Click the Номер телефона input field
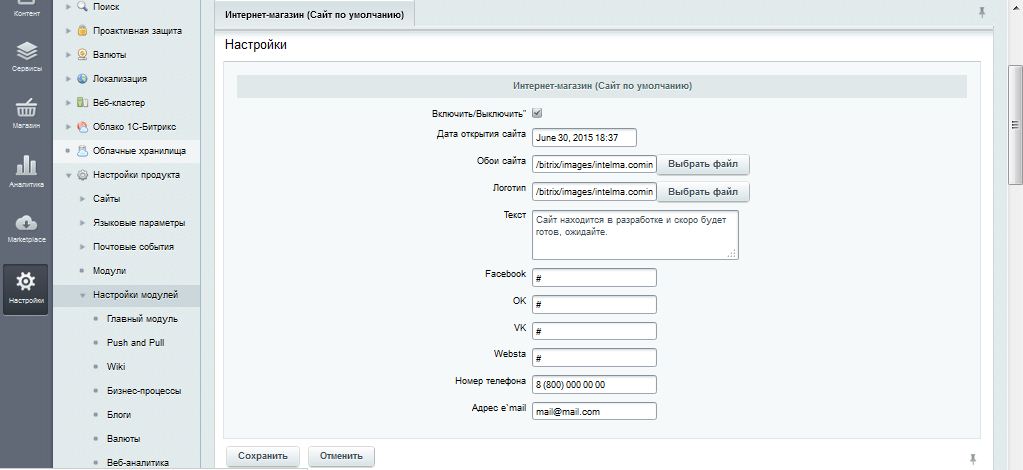The width and height of the screenshot is (1023, 470). [594, 385]
